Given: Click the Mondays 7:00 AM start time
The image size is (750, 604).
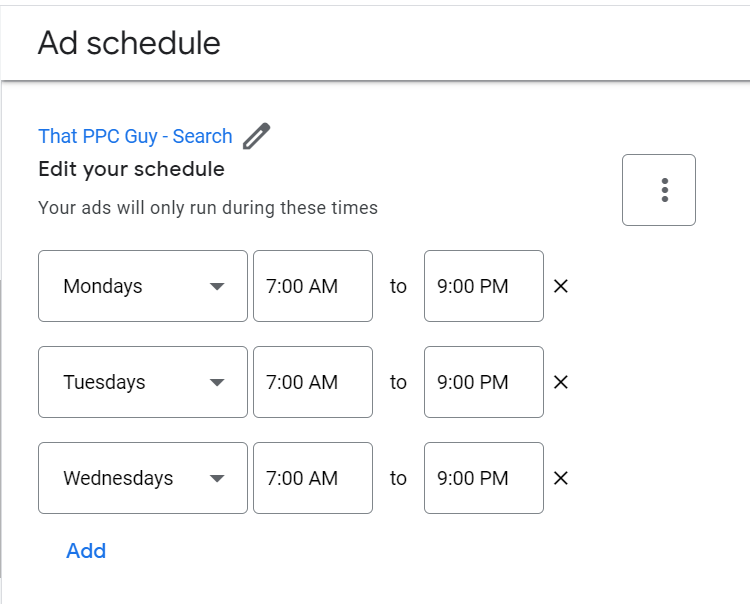Looking at the screenshot, I should [312, 286].
